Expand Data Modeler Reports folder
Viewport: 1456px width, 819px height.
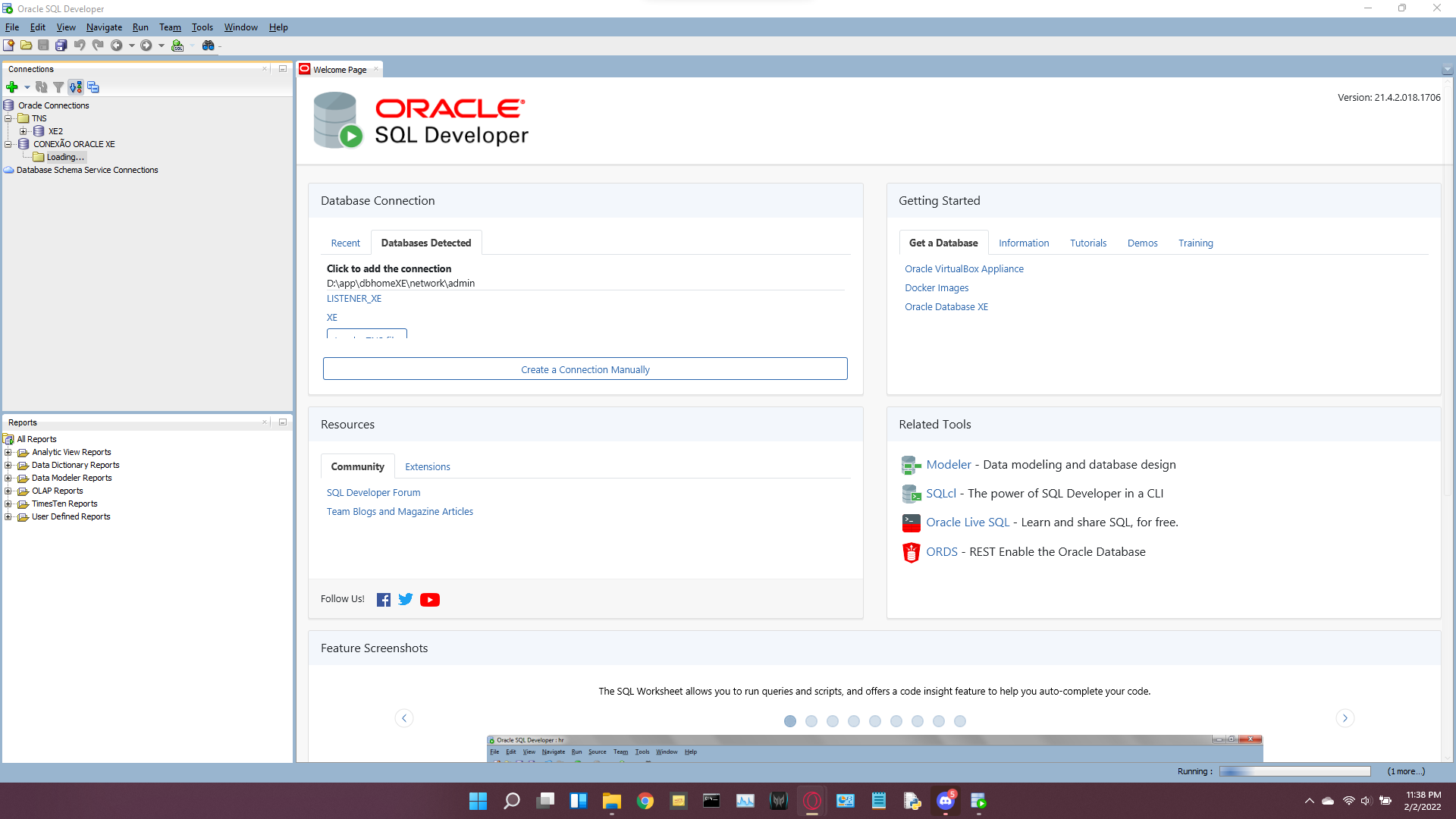(x=8, y=478)
